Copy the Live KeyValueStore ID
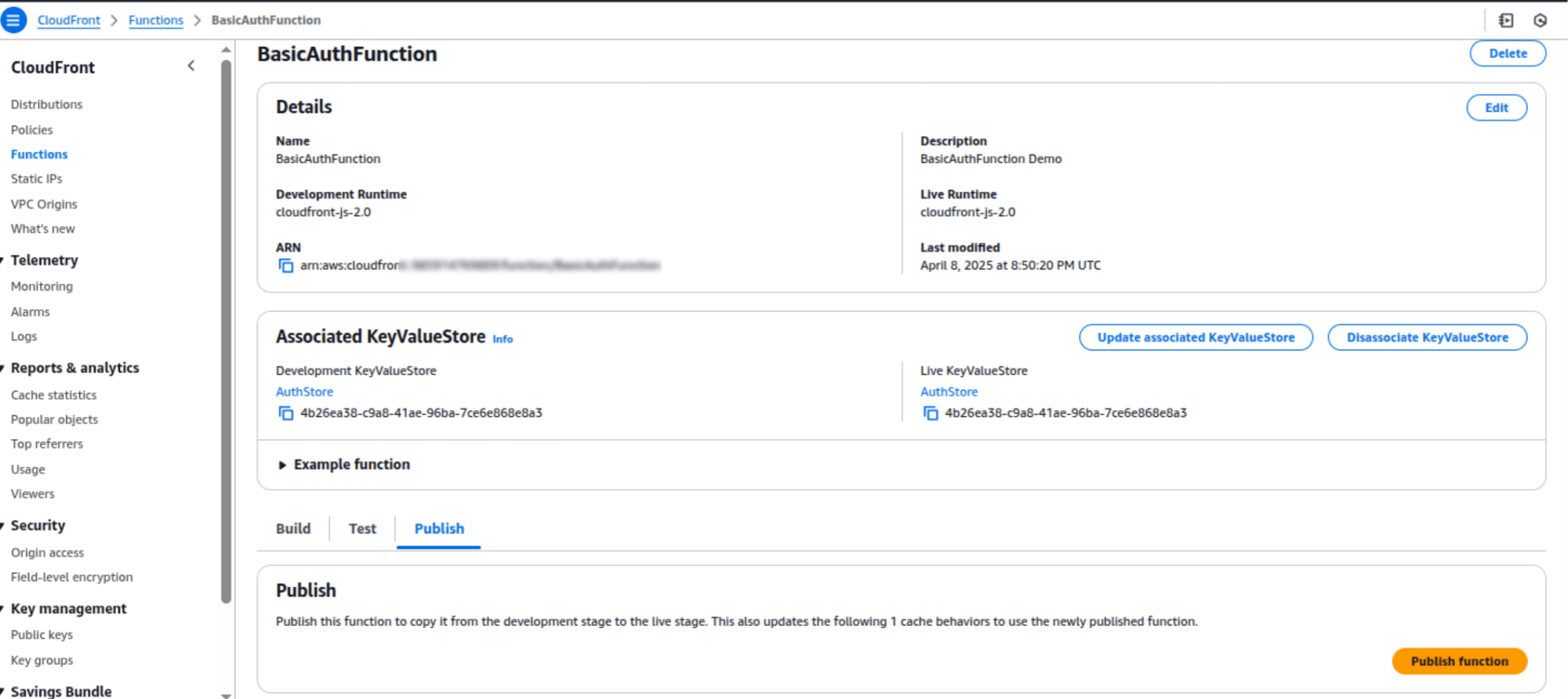 931,413
